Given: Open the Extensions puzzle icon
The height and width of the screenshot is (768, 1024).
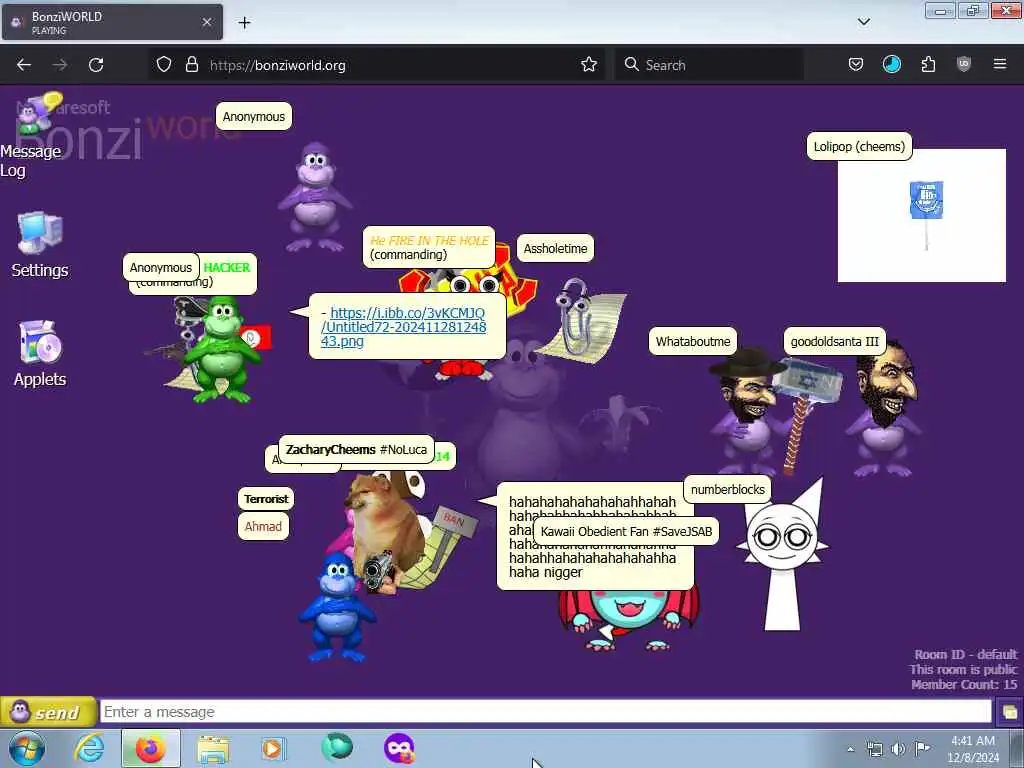Looking at the screenshot, I should tap(928, 64).
